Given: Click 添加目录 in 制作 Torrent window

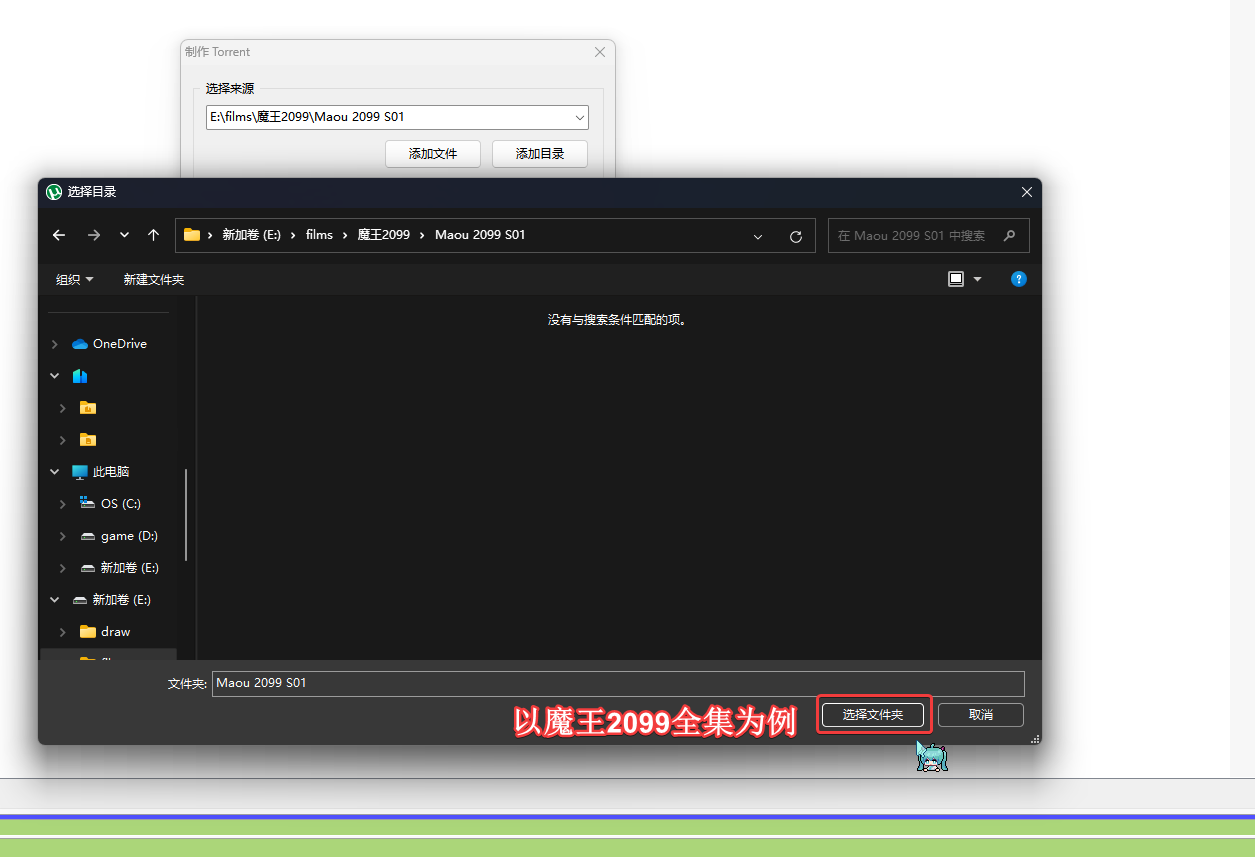Looking at the screenshot, I should pos(540,154).
